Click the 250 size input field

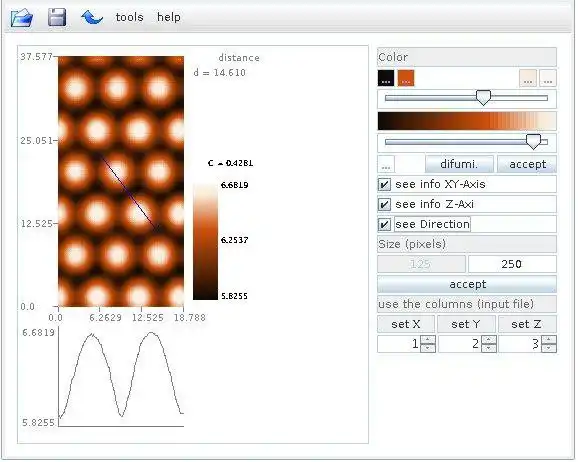512,264
